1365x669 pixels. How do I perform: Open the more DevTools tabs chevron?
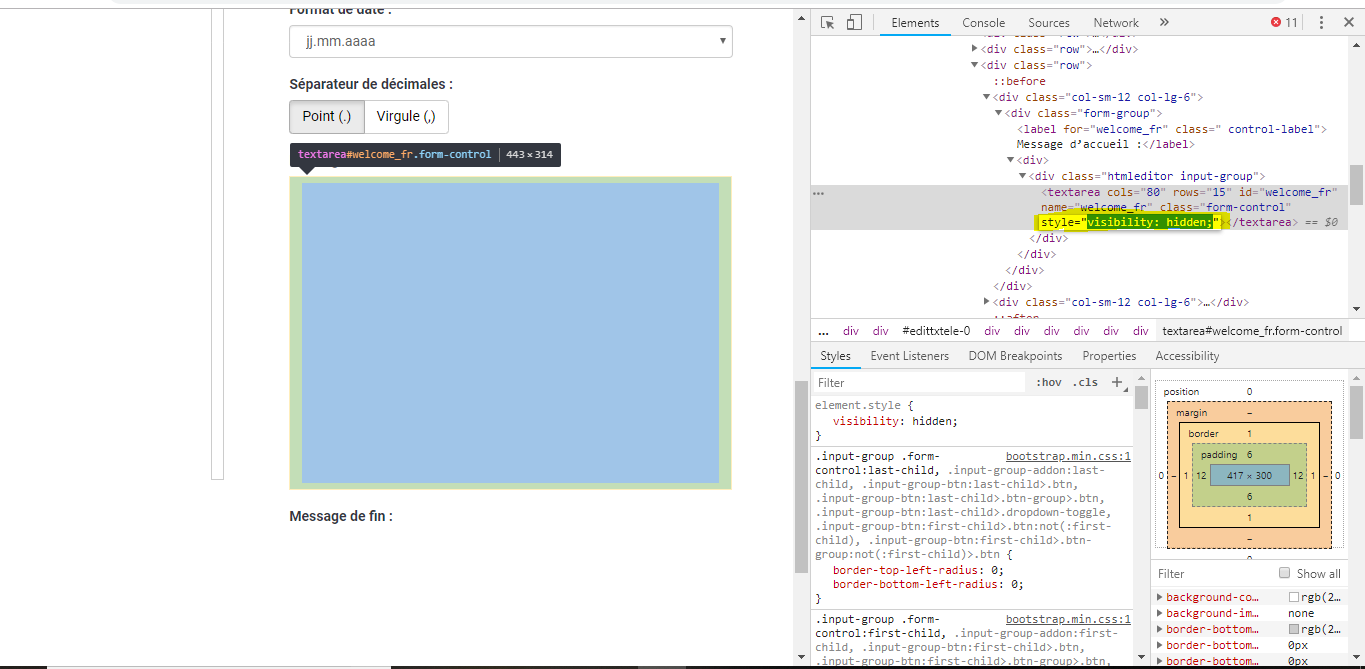1164,22
